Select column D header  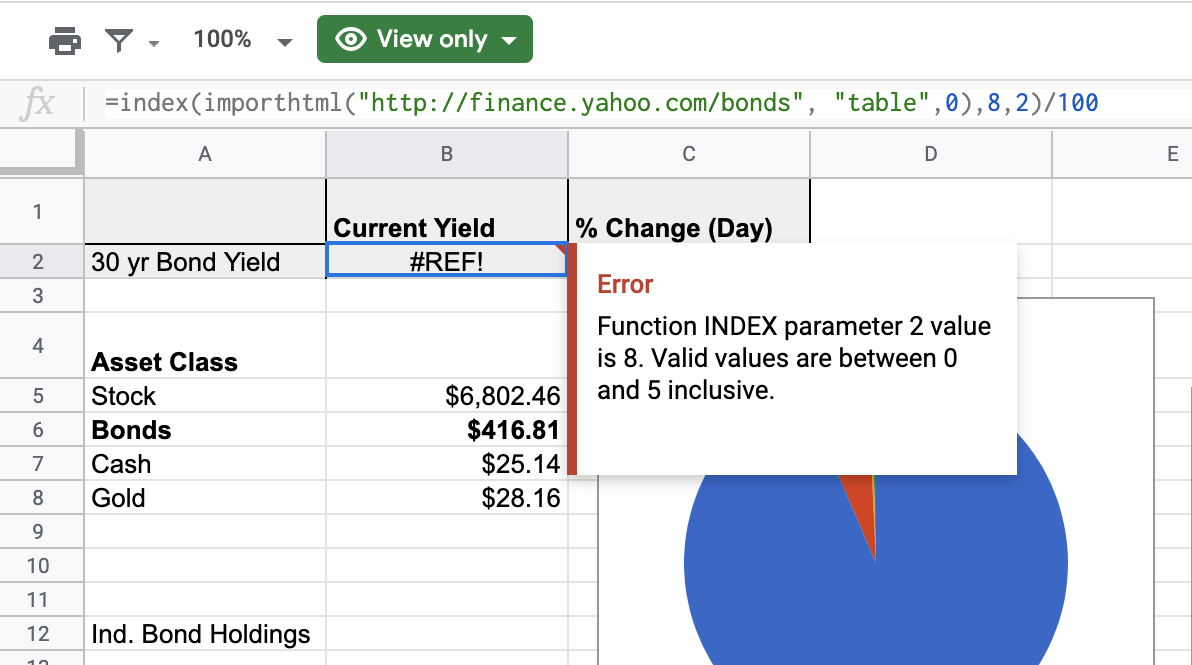931,154
